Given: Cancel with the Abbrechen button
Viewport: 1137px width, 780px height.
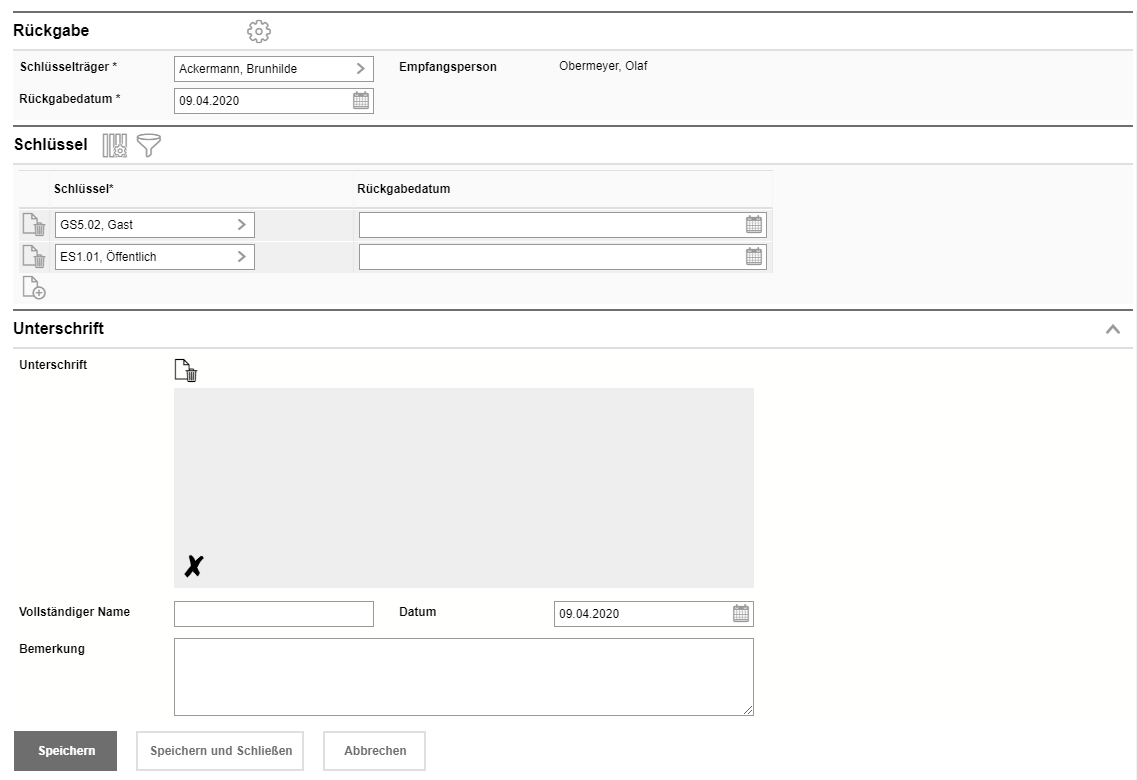Looking at the screenshot, I should pos(375,751).
